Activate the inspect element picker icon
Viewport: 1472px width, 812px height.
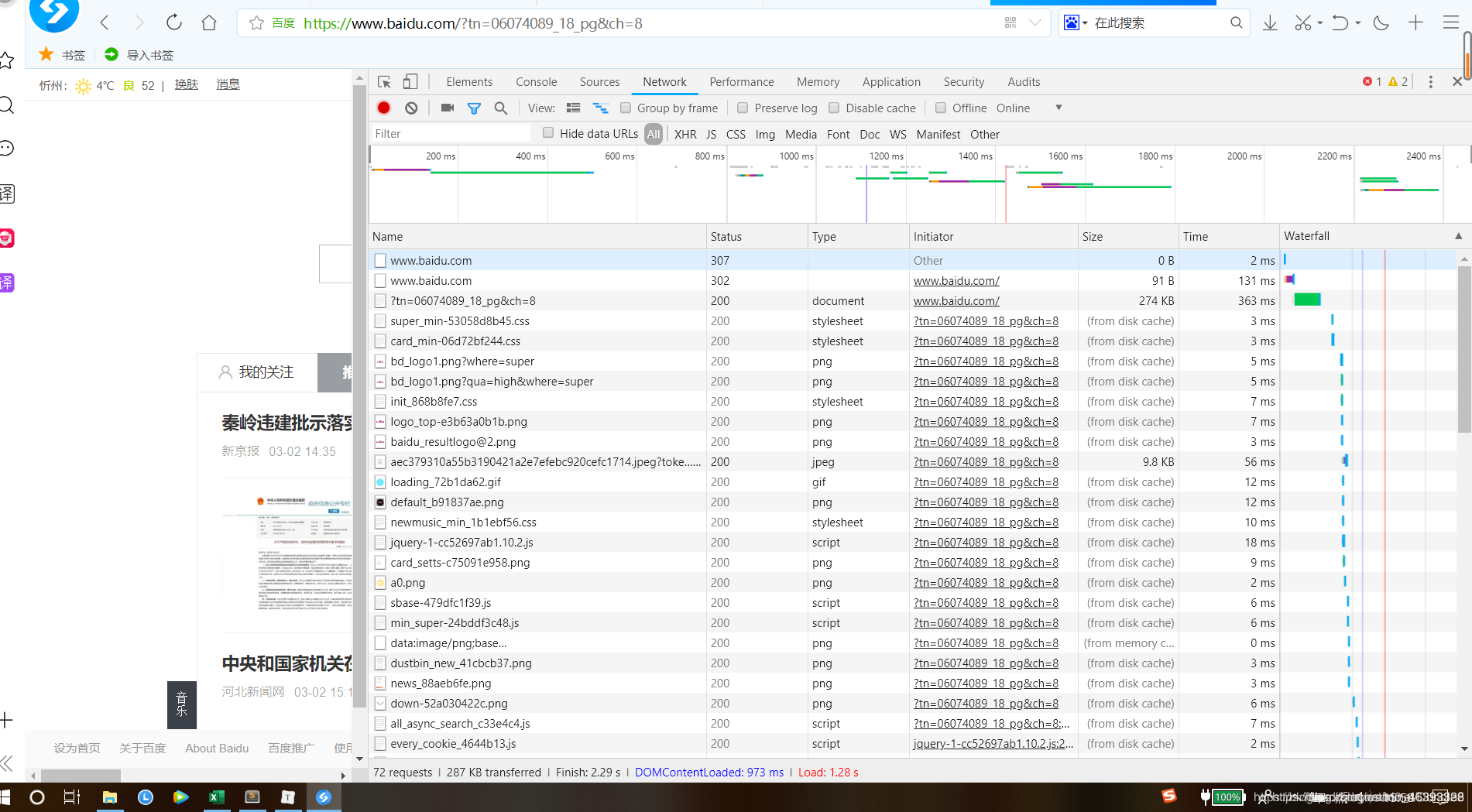pyautogui.click(x=384, y=82)
